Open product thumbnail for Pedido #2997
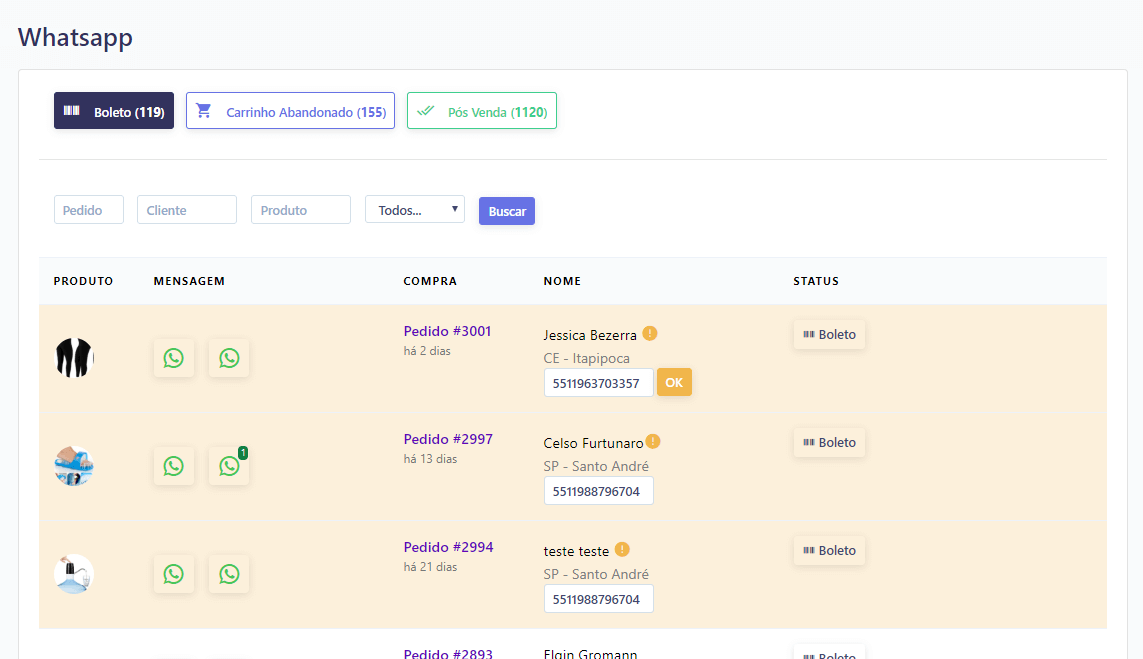 click(x=74, y=466)
